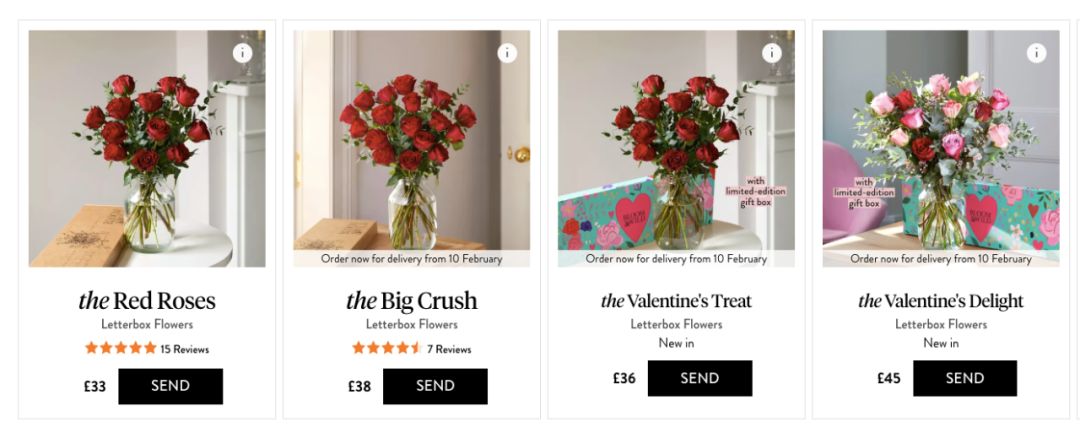
Task: Open the Valentine's Treat product title
Action: 676,301
